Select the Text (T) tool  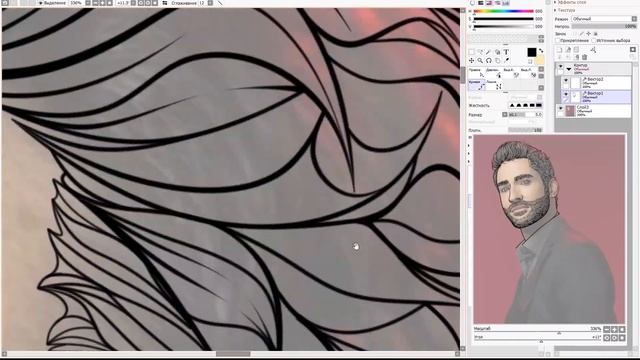(506, 52)
